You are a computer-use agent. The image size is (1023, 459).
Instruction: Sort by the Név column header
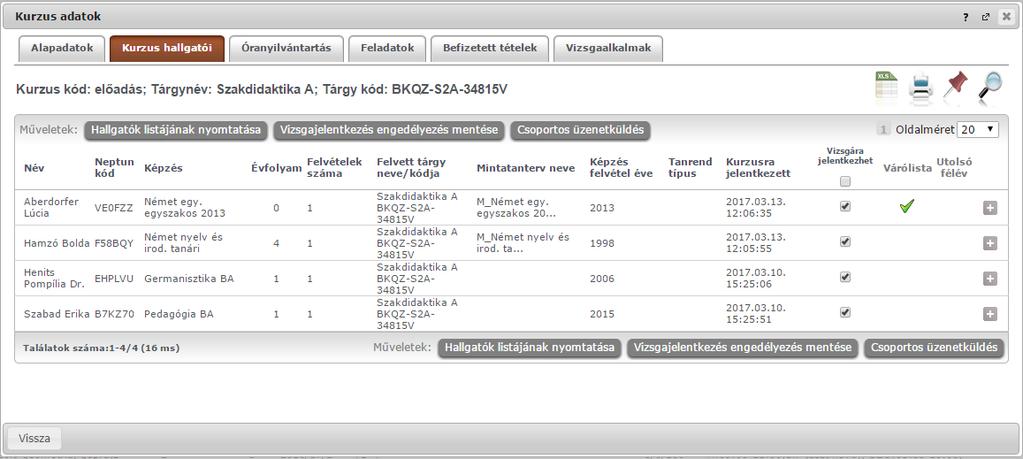pos(33,168)
